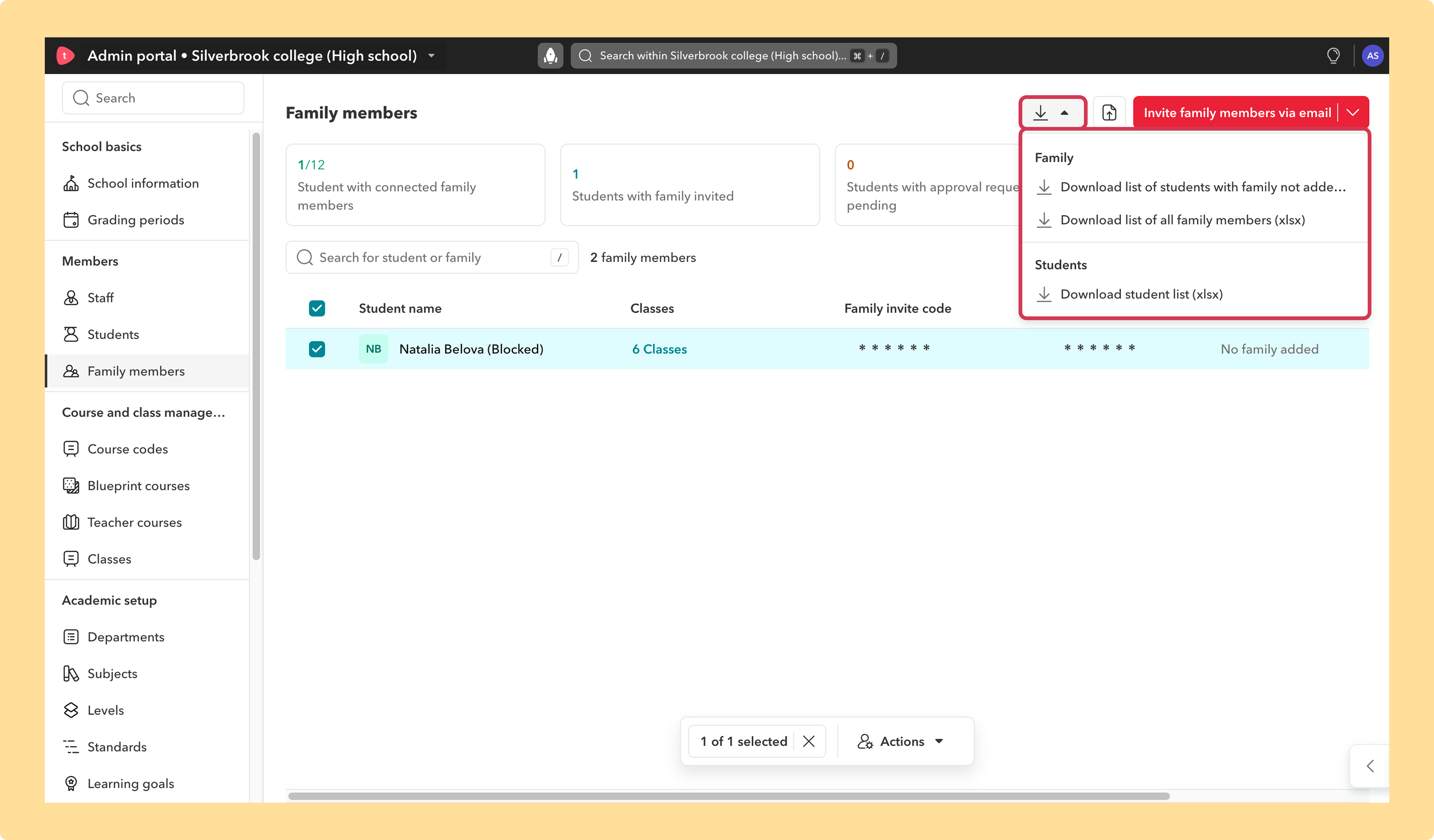Viewport: 1434px width, 840px height.
Task: Focus the sidebar Search field
Action: [153, 98]
